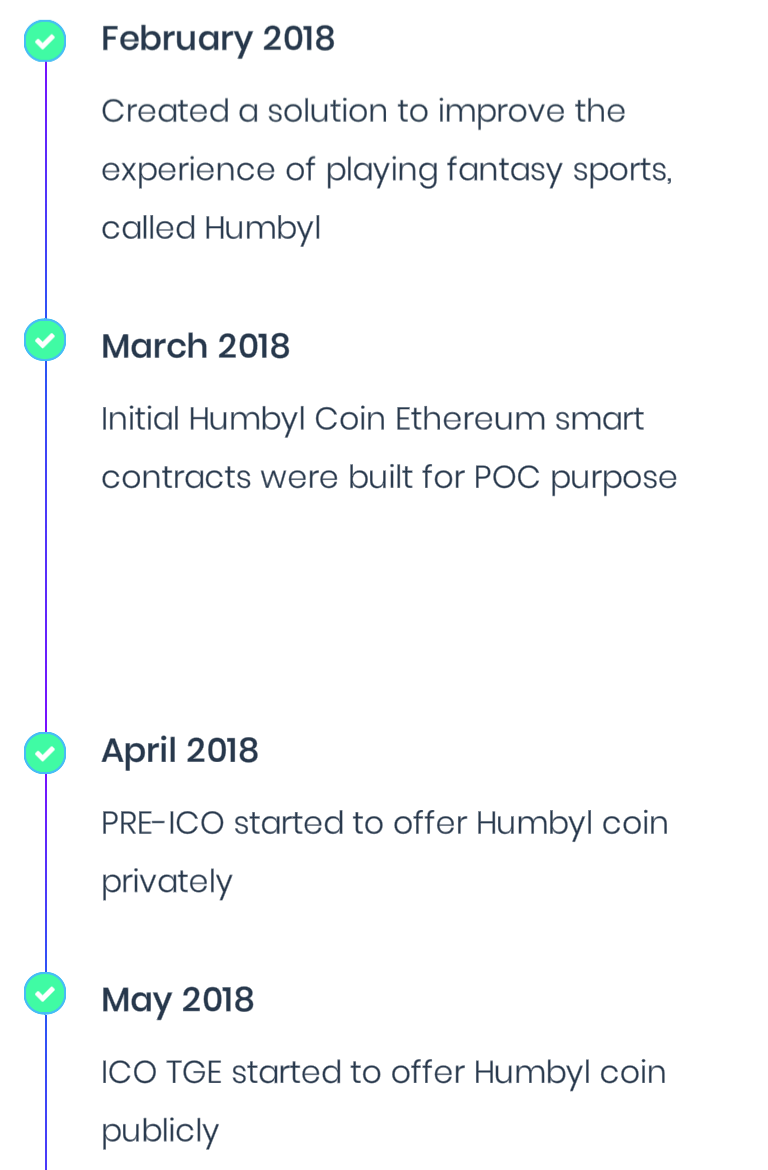Click the timeline line between March and April
This screenshot has width=768, height=1170.
[x=46, y=545]
